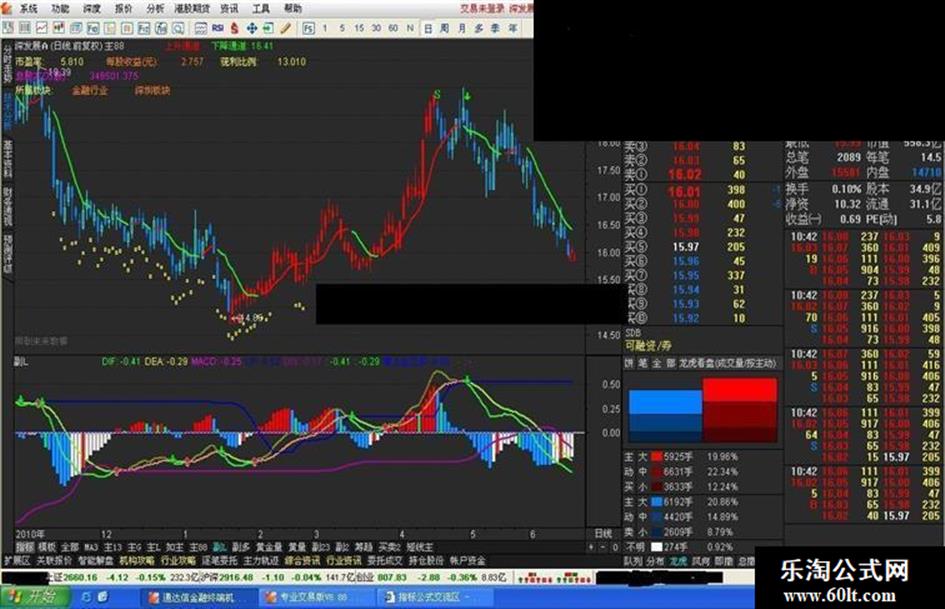945x609 pixels.
Task: Click the 买⑤ price 15.97
Action: (686, 247)
